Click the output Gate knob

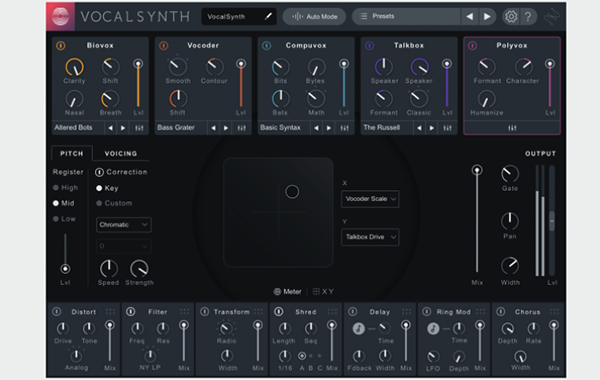tap(510, 174)
